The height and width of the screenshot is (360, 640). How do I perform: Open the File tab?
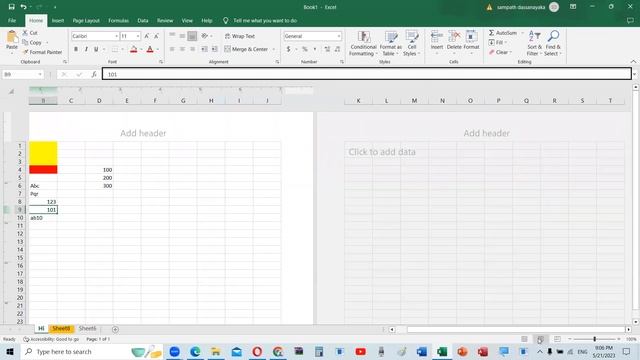click(12, 20)
